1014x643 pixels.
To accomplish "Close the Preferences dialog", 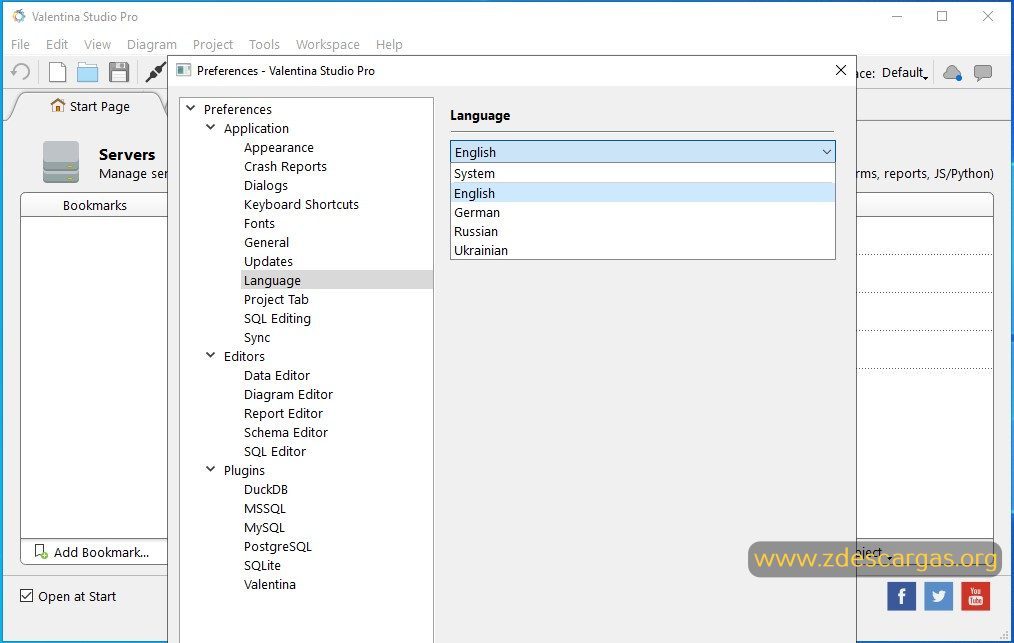I will pos(841,70).
